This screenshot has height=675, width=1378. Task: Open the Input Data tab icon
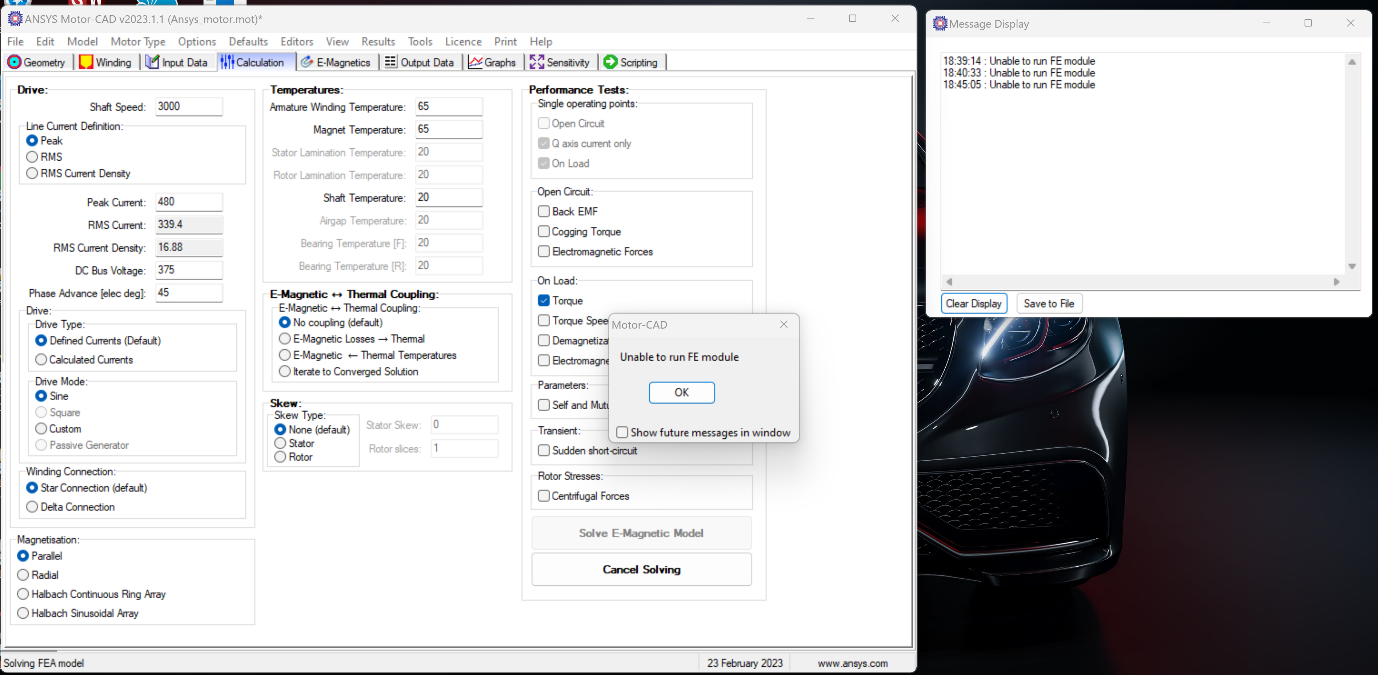pos(153,62)
